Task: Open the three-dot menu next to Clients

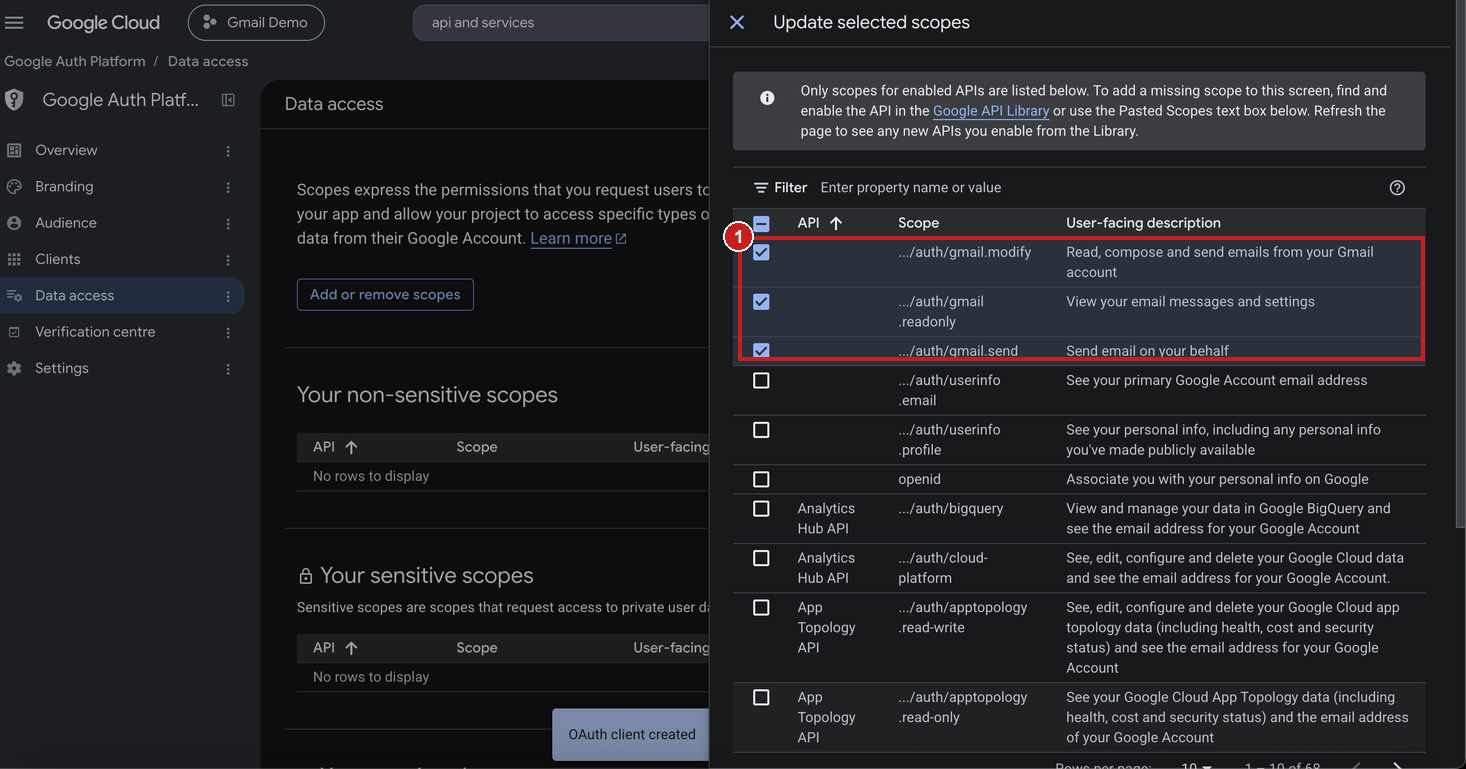Action: pyautogui.click(x=228, y=260)
